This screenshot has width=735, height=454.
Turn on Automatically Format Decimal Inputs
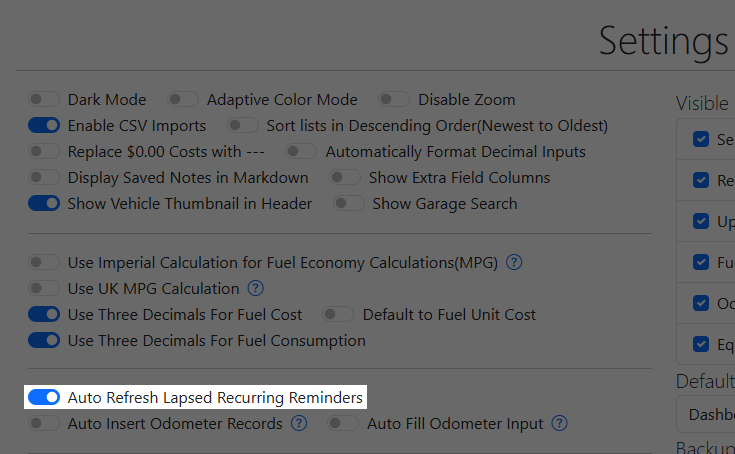pos(302,152)
